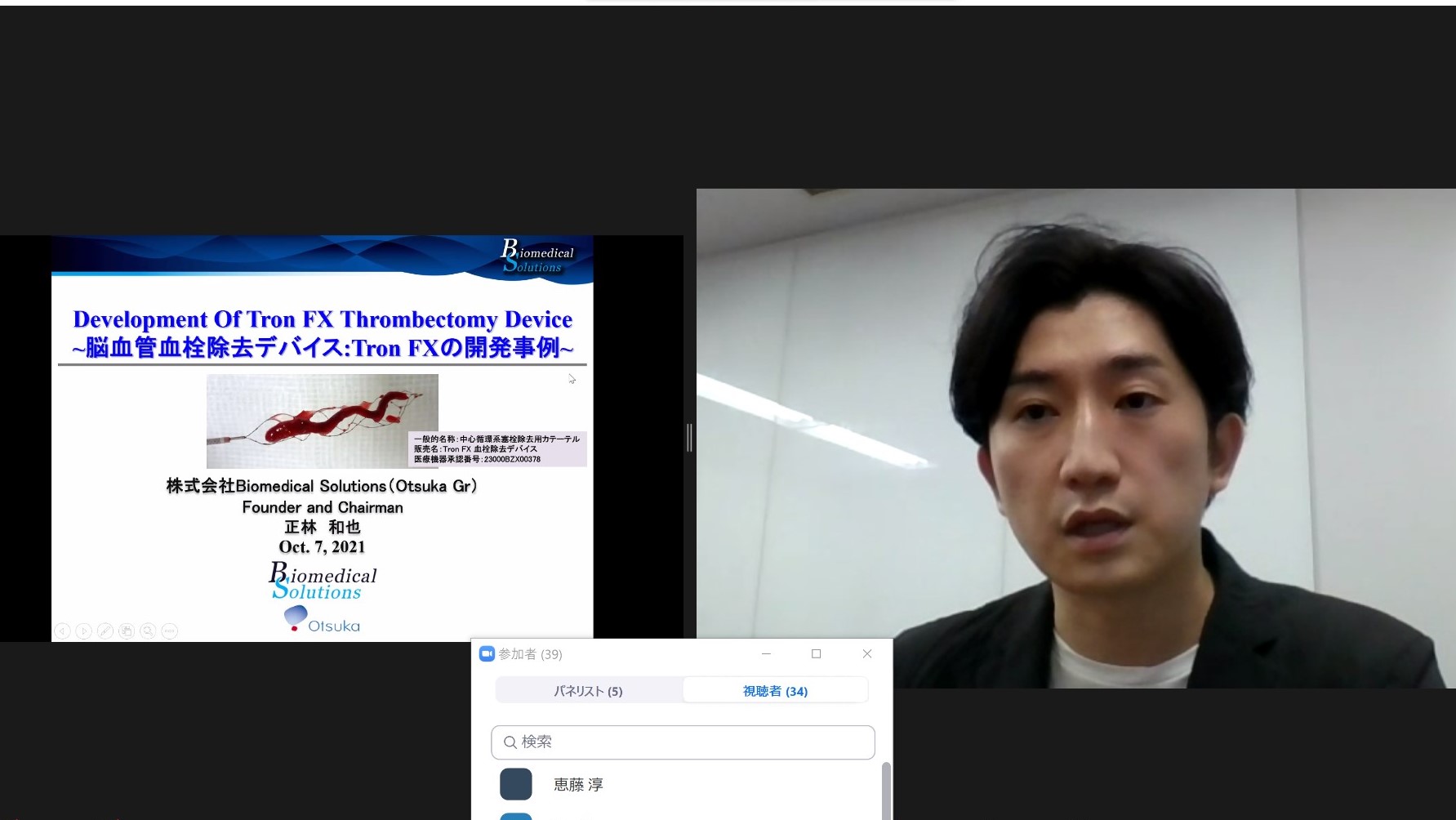This screenshot has height=820, width=1456.
Task: Click Otsuka logo on slide
Action: coord(322,619)
